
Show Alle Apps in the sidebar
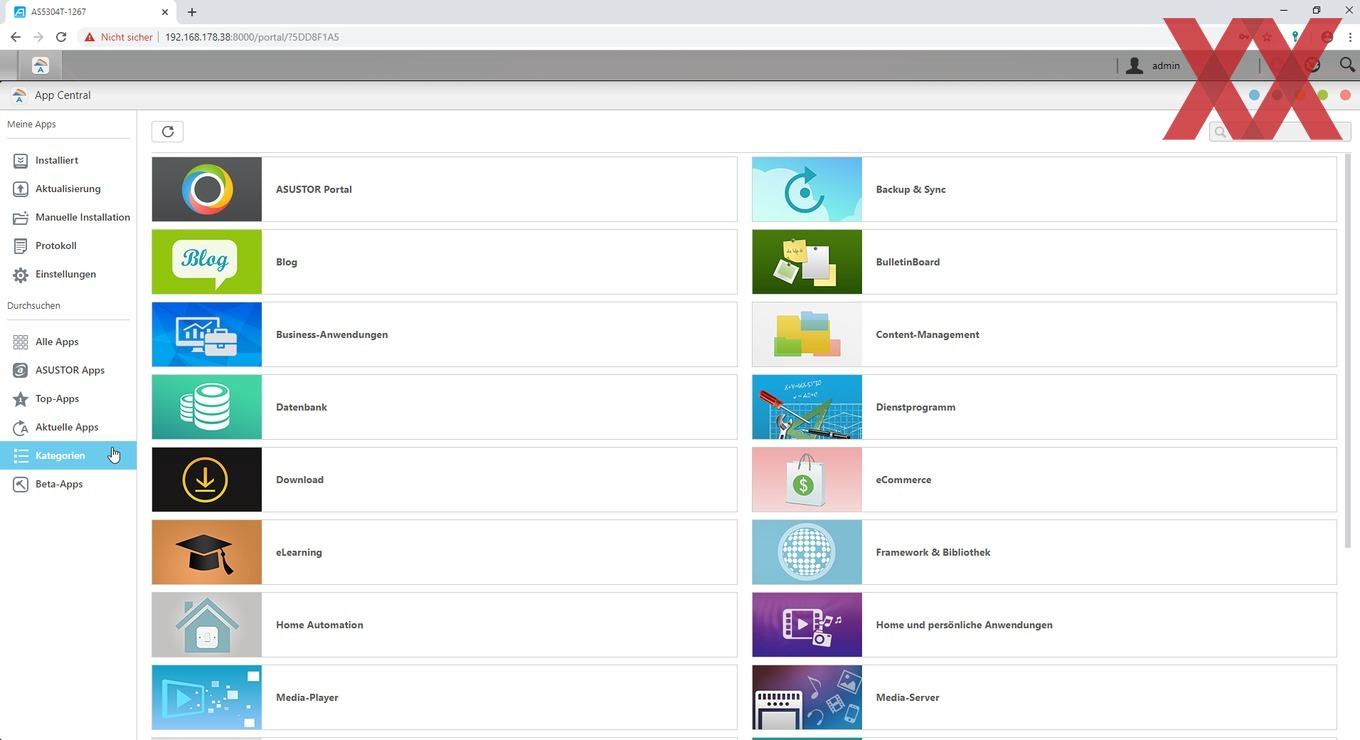click(x=68, y=342)
